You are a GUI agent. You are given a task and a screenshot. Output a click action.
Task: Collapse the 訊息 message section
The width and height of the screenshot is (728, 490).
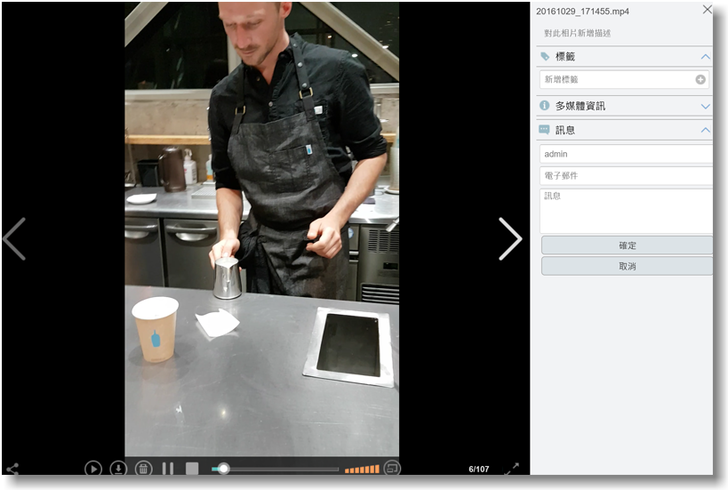[x=705, y=130]
